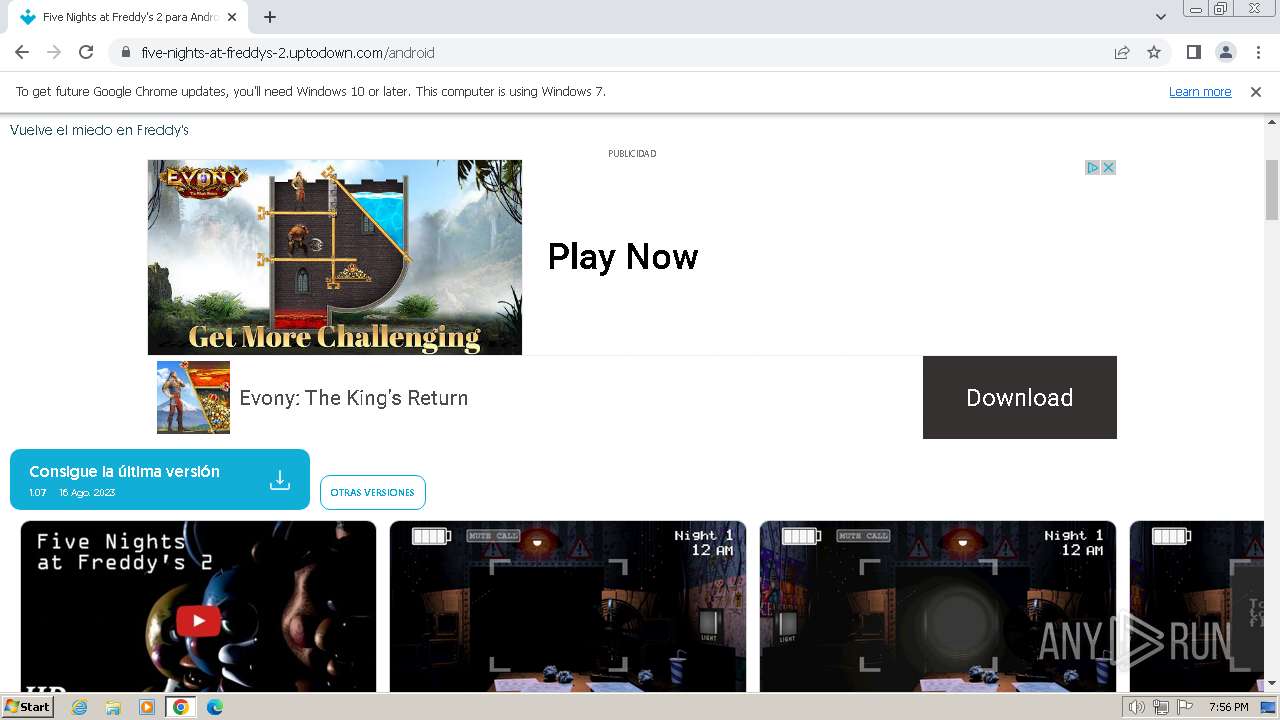Click the Evony ad banner image
The image size is (1280, 720).
tap(335, 257)
